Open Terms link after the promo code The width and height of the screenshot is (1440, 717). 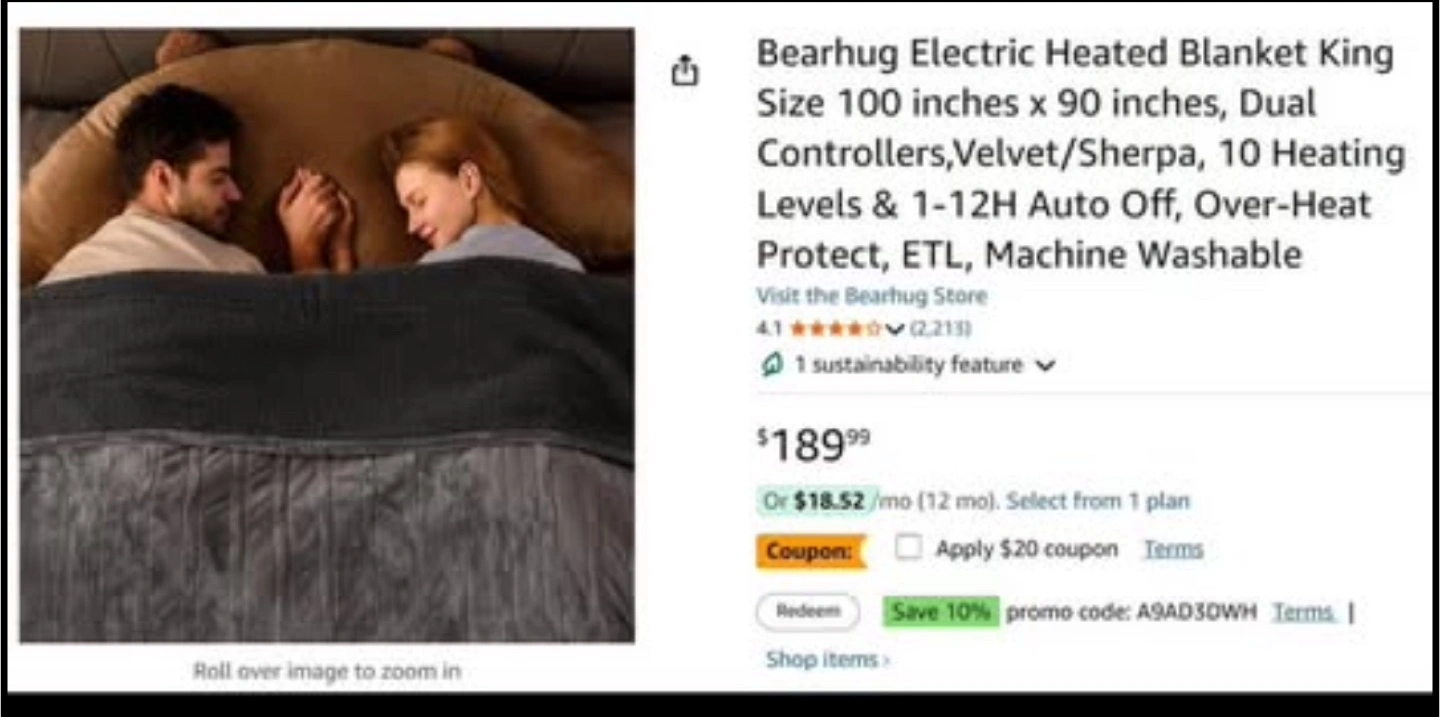pos(1303,612)
